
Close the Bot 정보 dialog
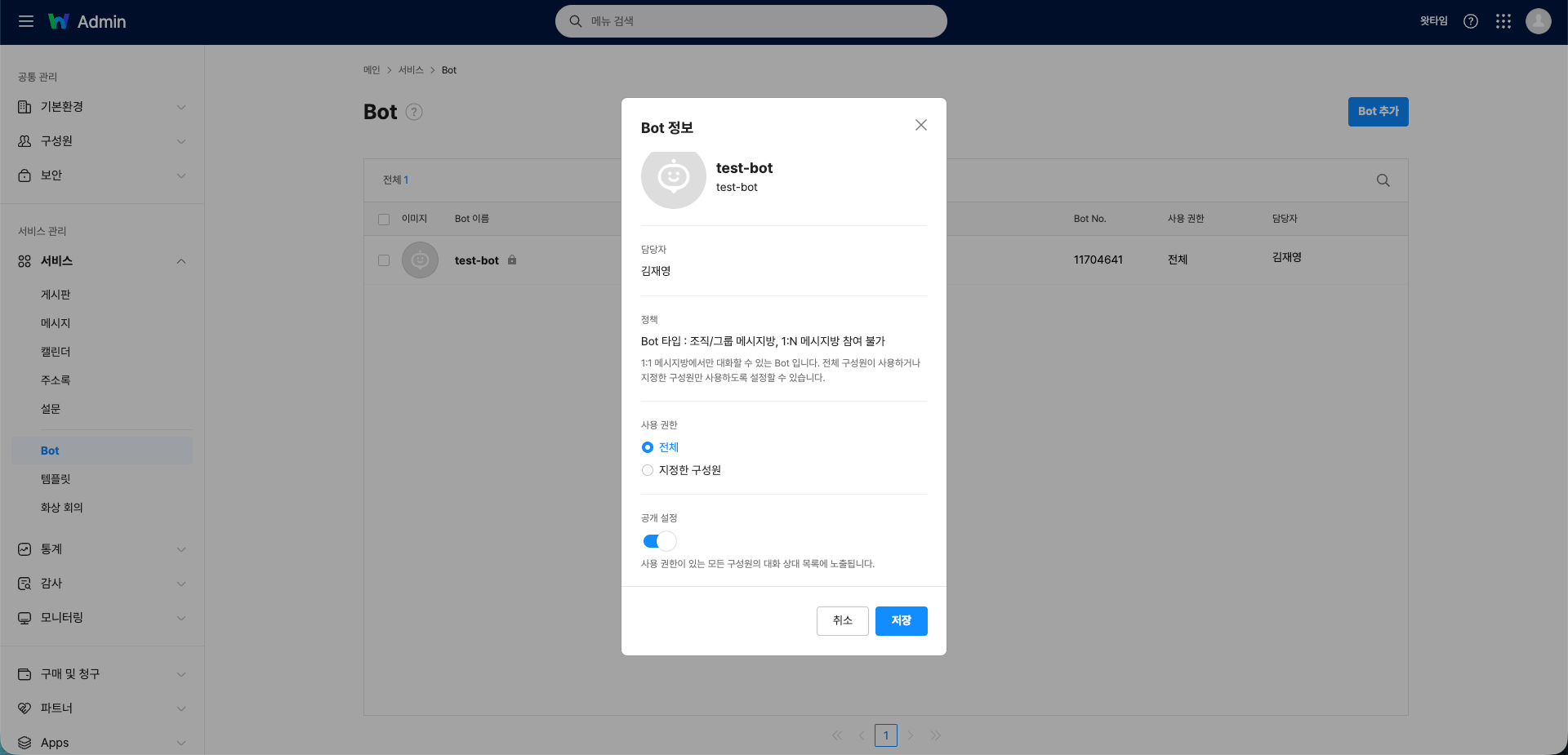pos(920,125)
